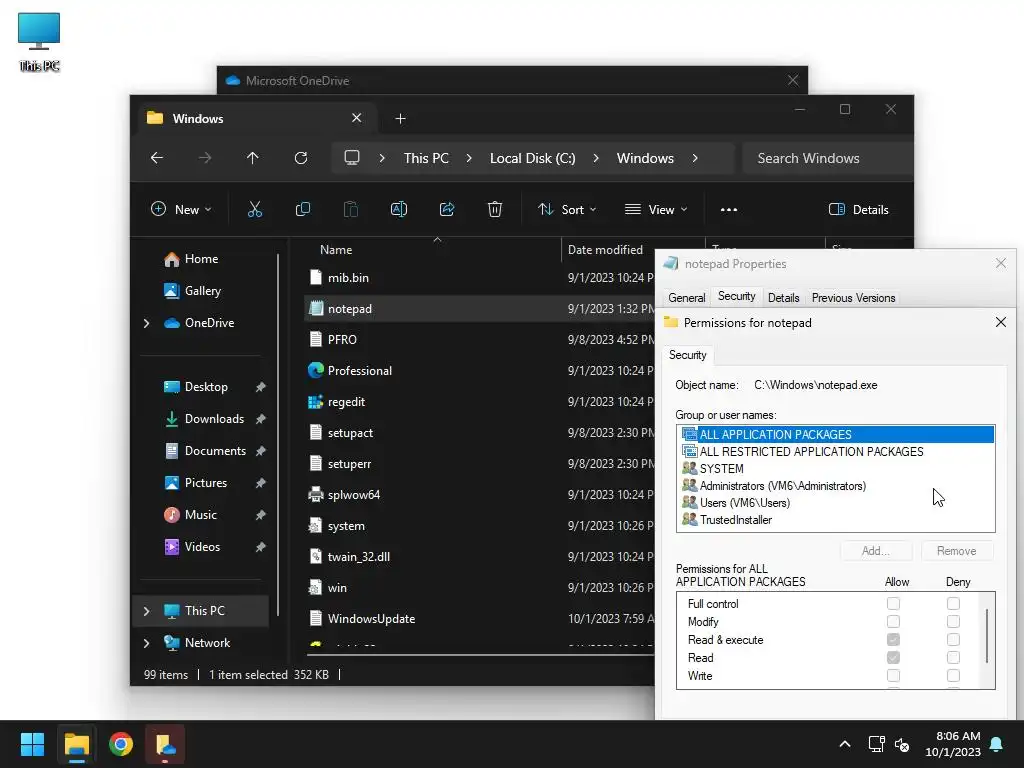Open the New dropdown in Explorer

click(x=181, y=209)
